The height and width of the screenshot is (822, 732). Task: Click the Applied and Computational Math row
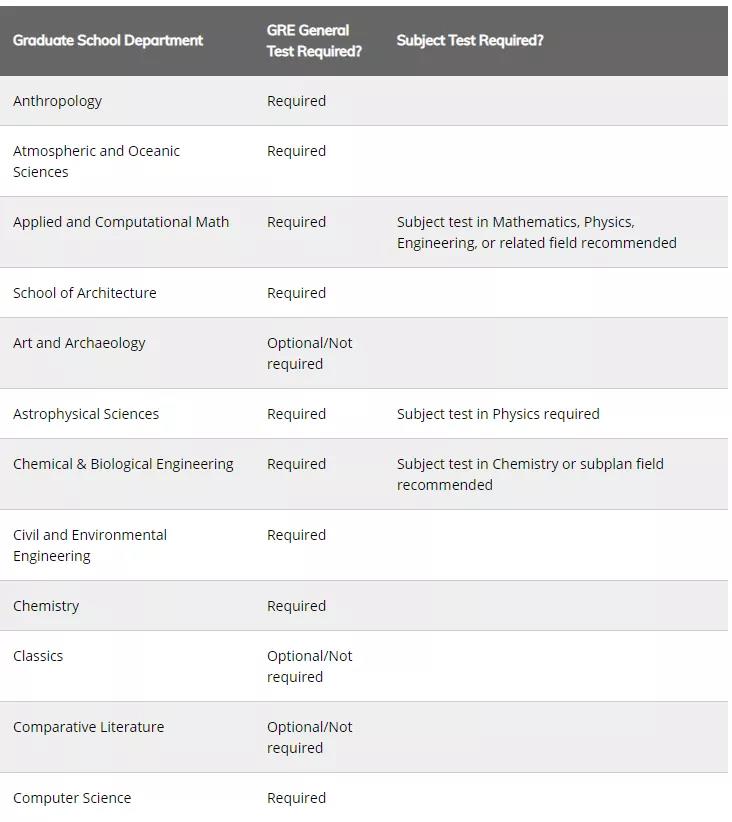[x=121, y=222]
